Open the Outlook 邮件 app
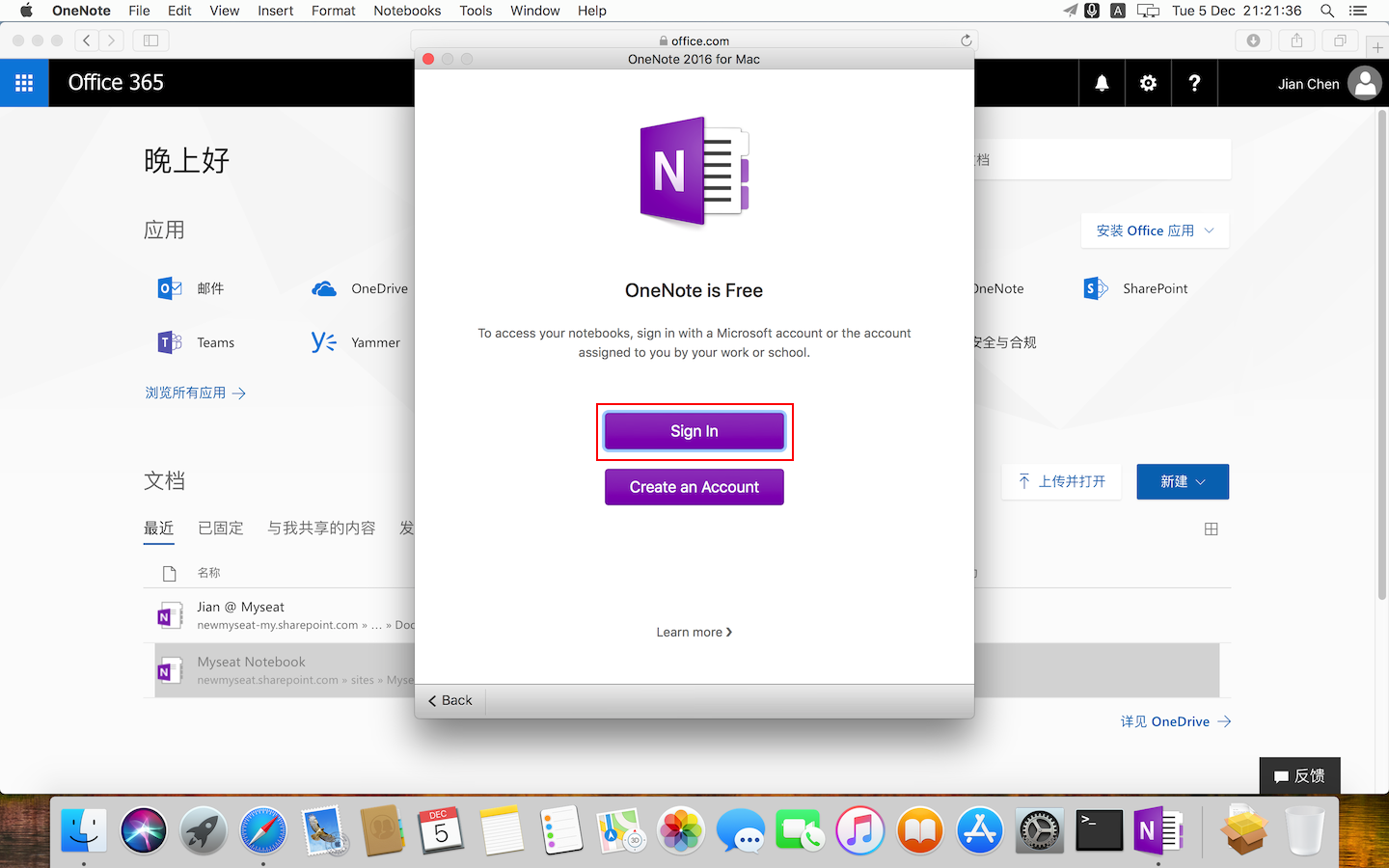 tap(191, 288)
